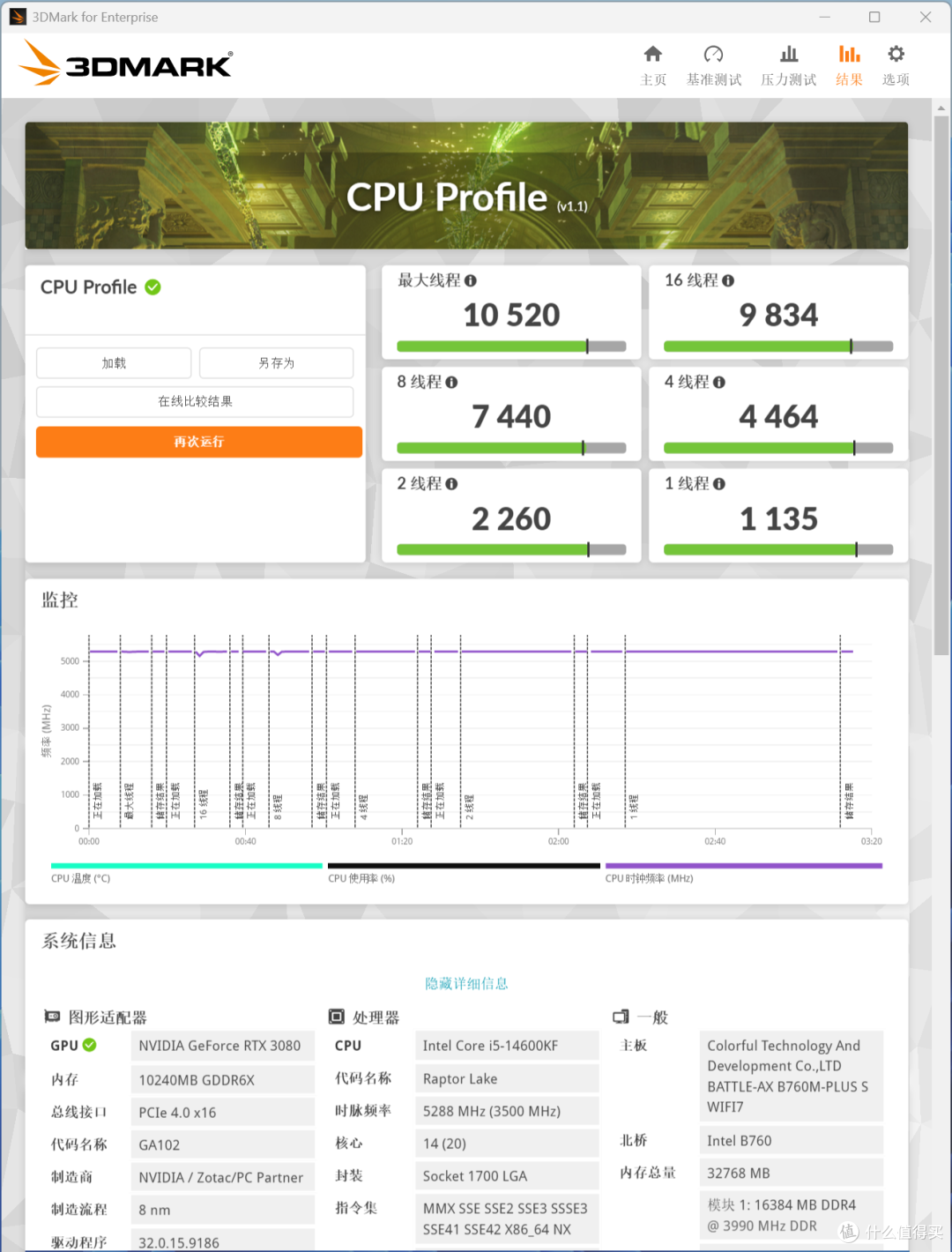This screenshot has height=1252, width=952.
Task: Click the MMX SSE instruction set value
Action: point(507,1218)
